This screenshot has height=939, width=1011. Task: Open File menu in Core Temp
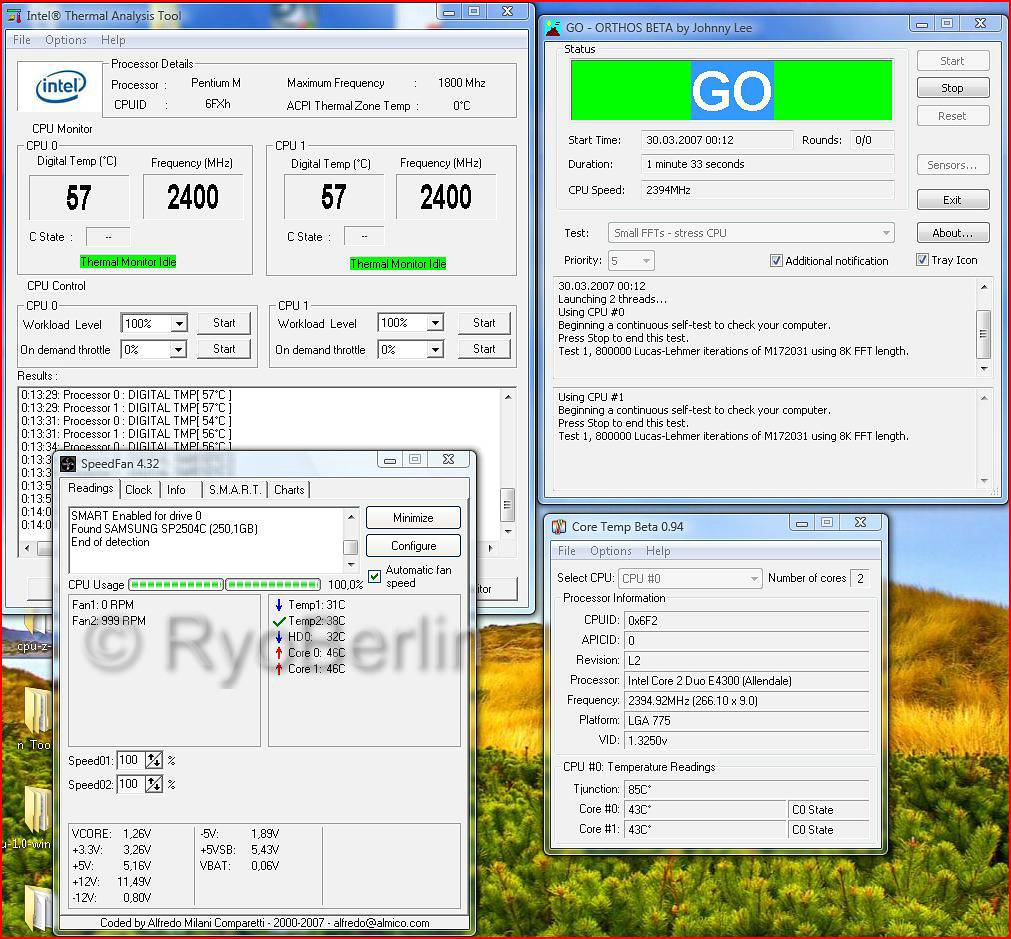click(567, 551)
